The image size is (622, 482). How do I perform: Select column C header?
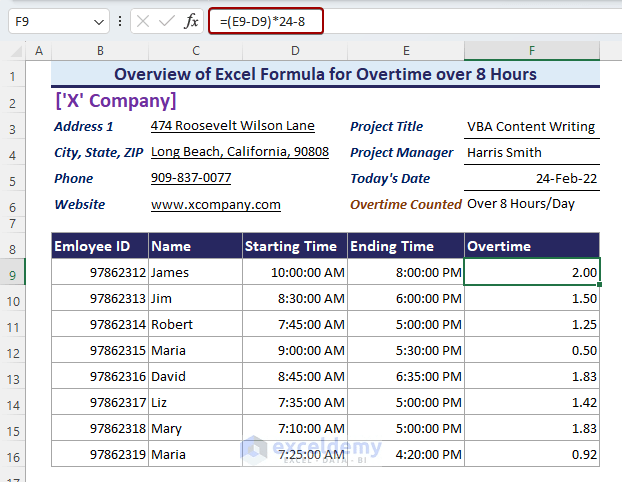[196, 51]
